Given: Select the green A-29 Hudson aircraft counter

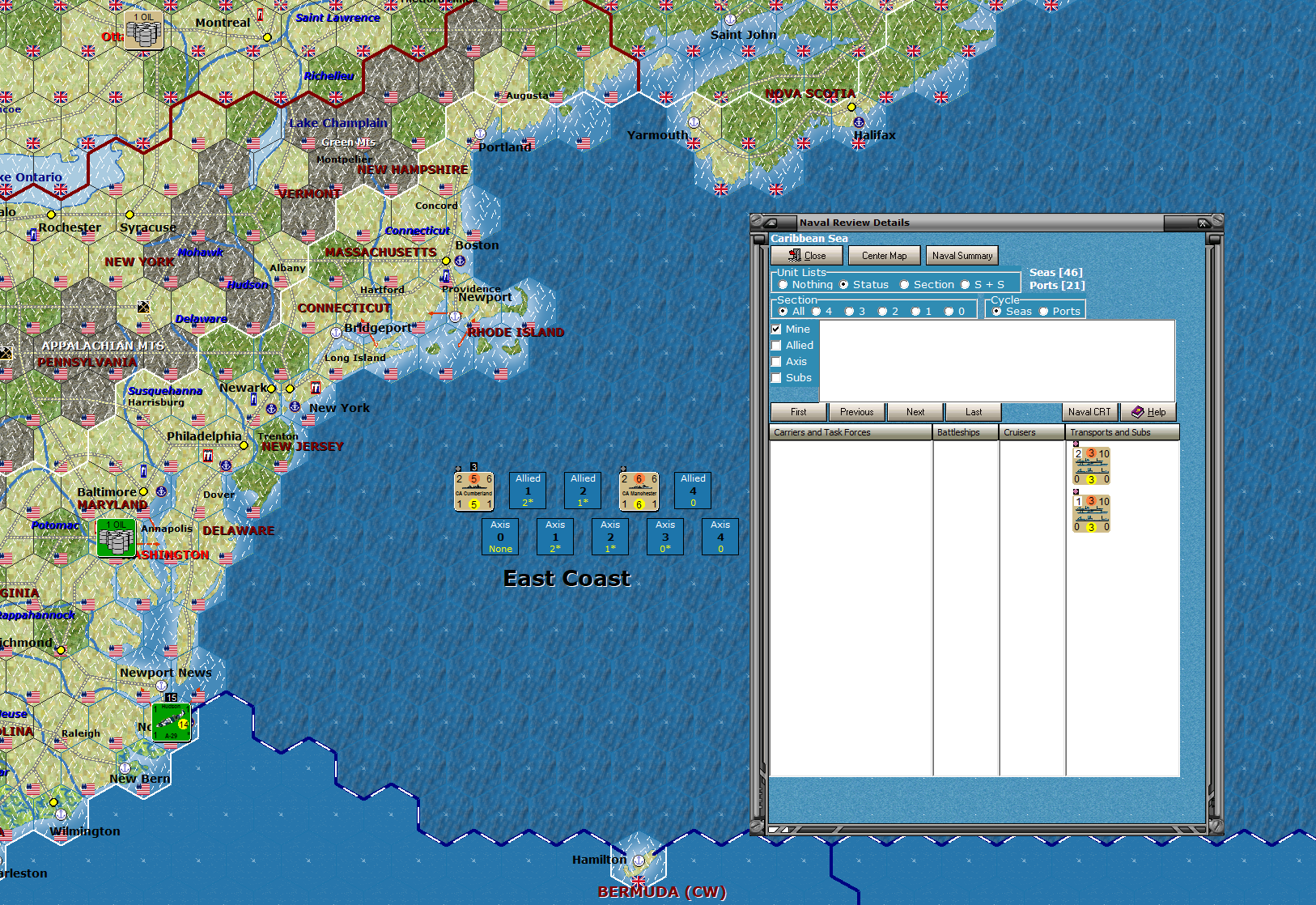Looking at the screenshot, I should (x=172, y=722).
